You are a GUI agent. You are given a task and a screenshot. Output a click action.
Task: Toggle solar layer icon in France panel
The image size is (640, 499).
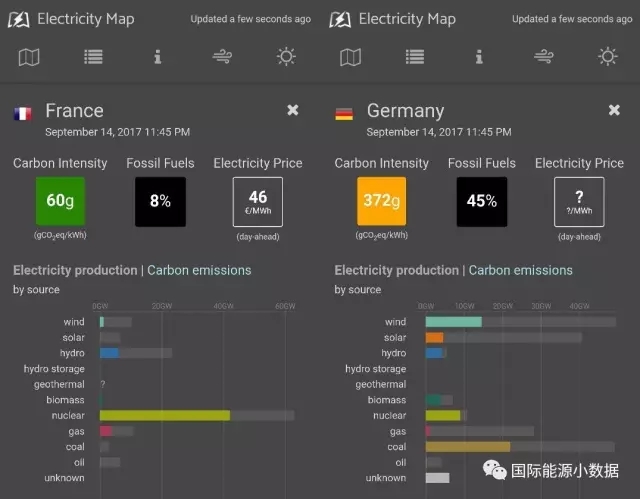coord(286,57)
